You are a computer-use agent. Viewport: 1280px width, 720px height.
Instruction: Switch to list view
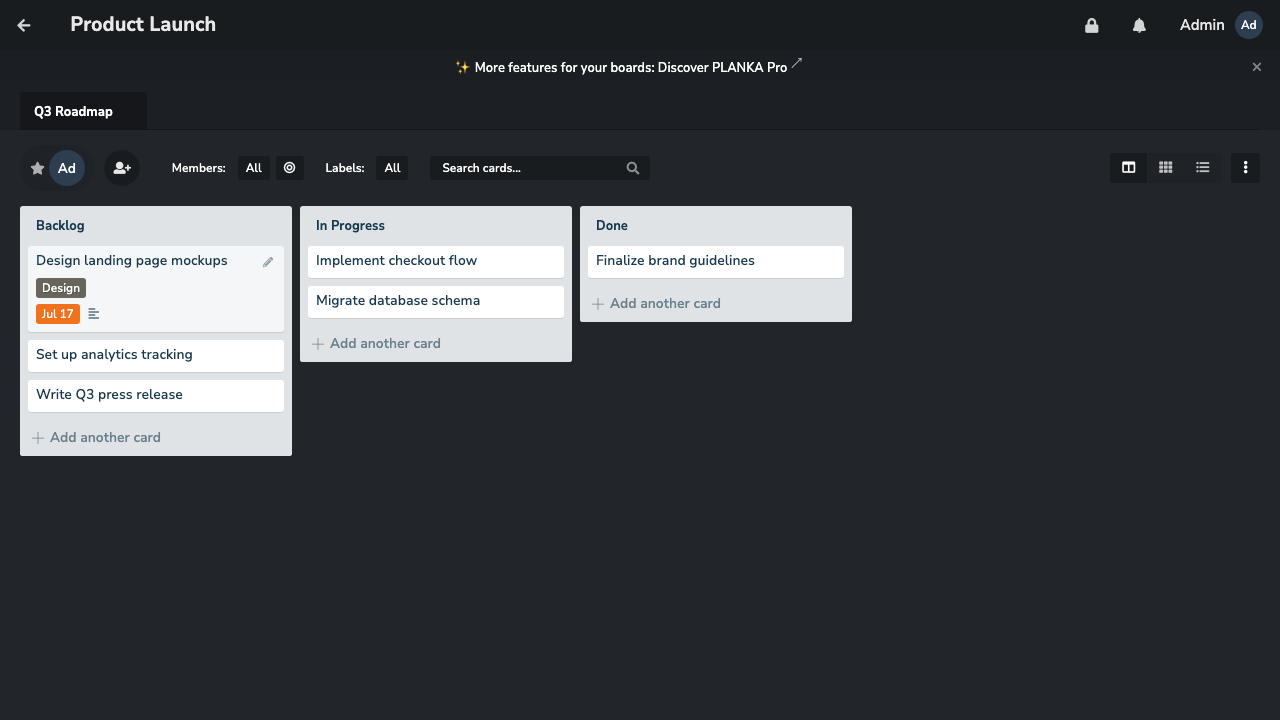point(1202,168)
